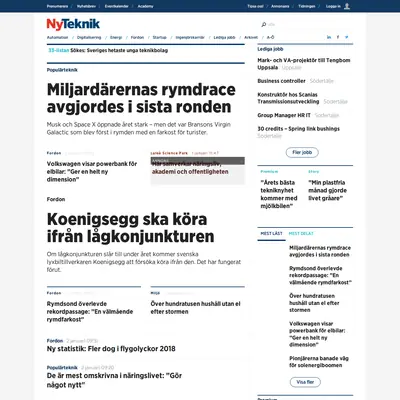Go to Digitalisering section
400x400 pixels.
(x=89, y=37)
